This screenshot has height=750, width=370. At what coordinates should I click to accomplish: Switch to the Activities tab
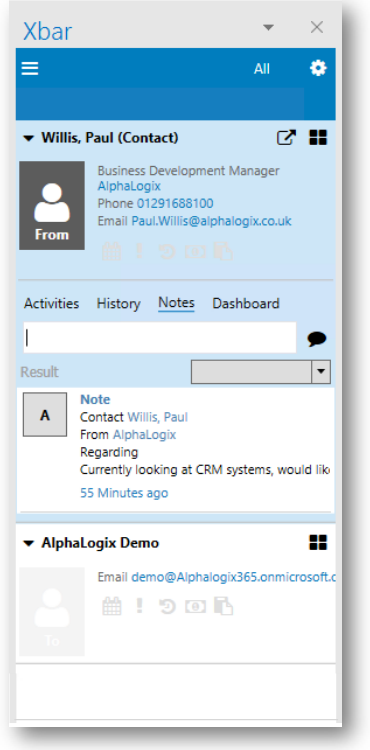(52, 304)
